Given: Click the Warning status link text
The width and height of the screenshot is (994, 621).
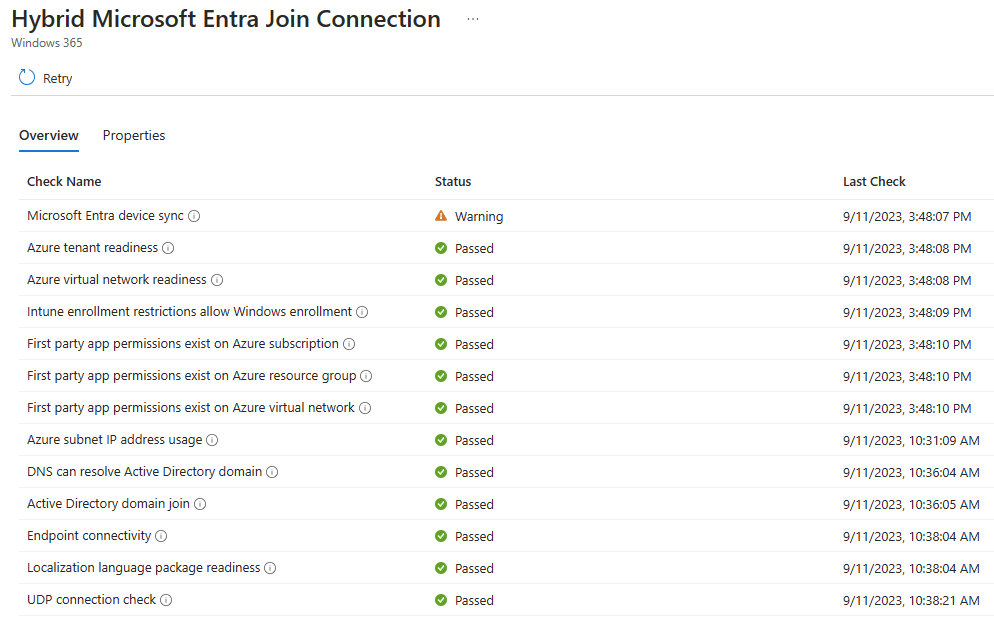Looking at the screenshot, I should pyautogui.click(x=479, y=217).
